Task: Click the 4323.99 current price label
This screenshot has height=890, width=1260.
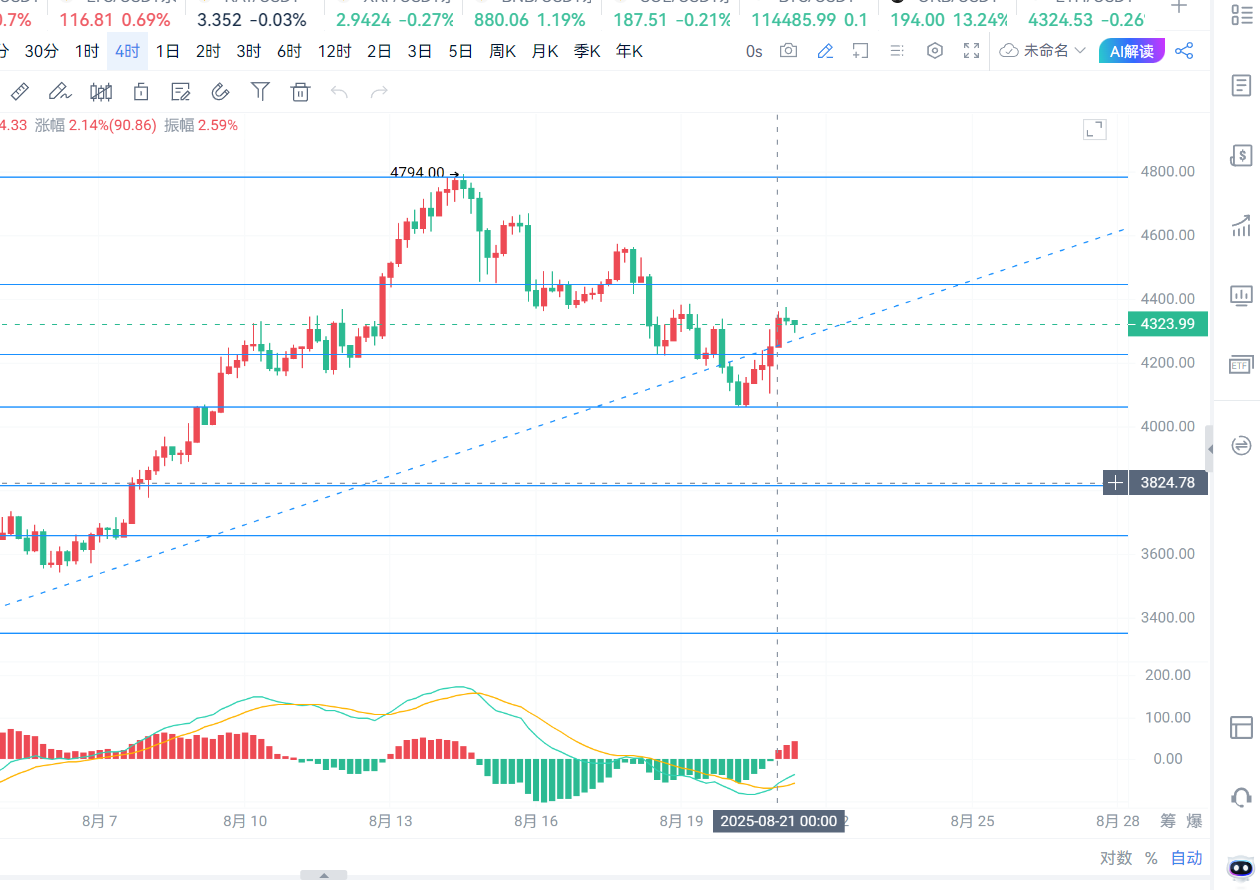Action: pyautogui.click(x=1167, y=324)
